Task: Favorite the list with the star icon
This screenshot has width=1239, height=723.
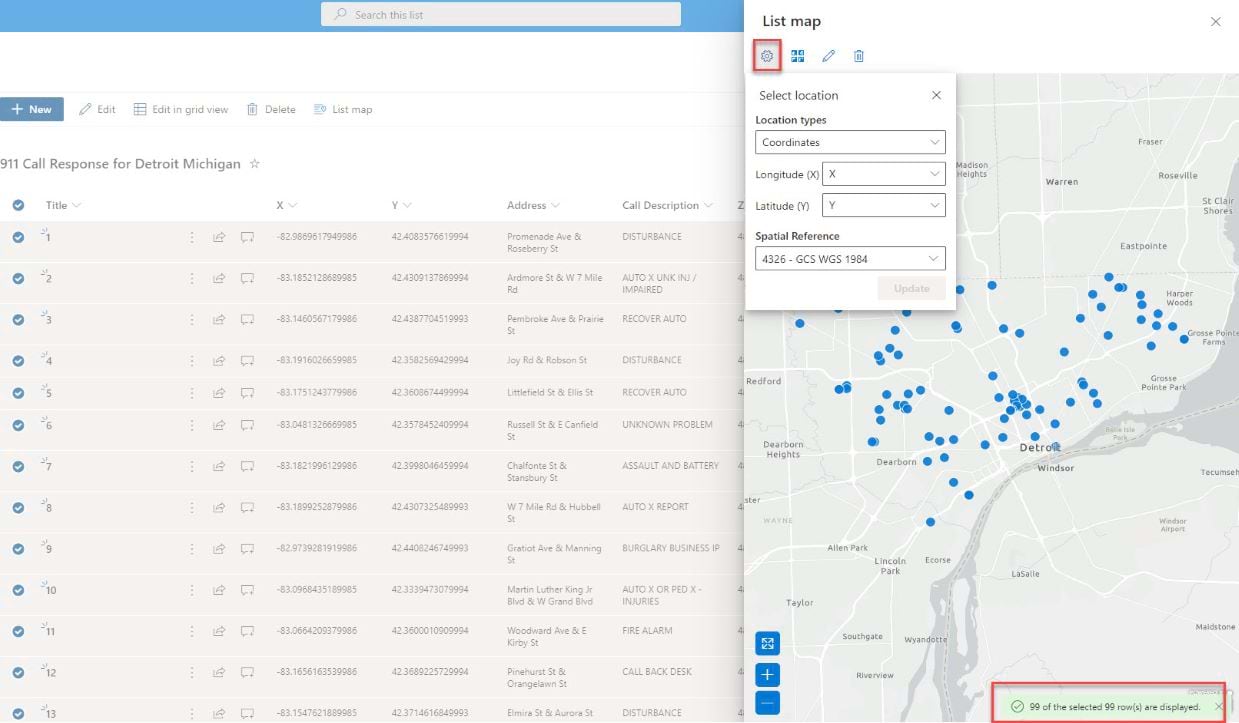Action: click(254, 163)
